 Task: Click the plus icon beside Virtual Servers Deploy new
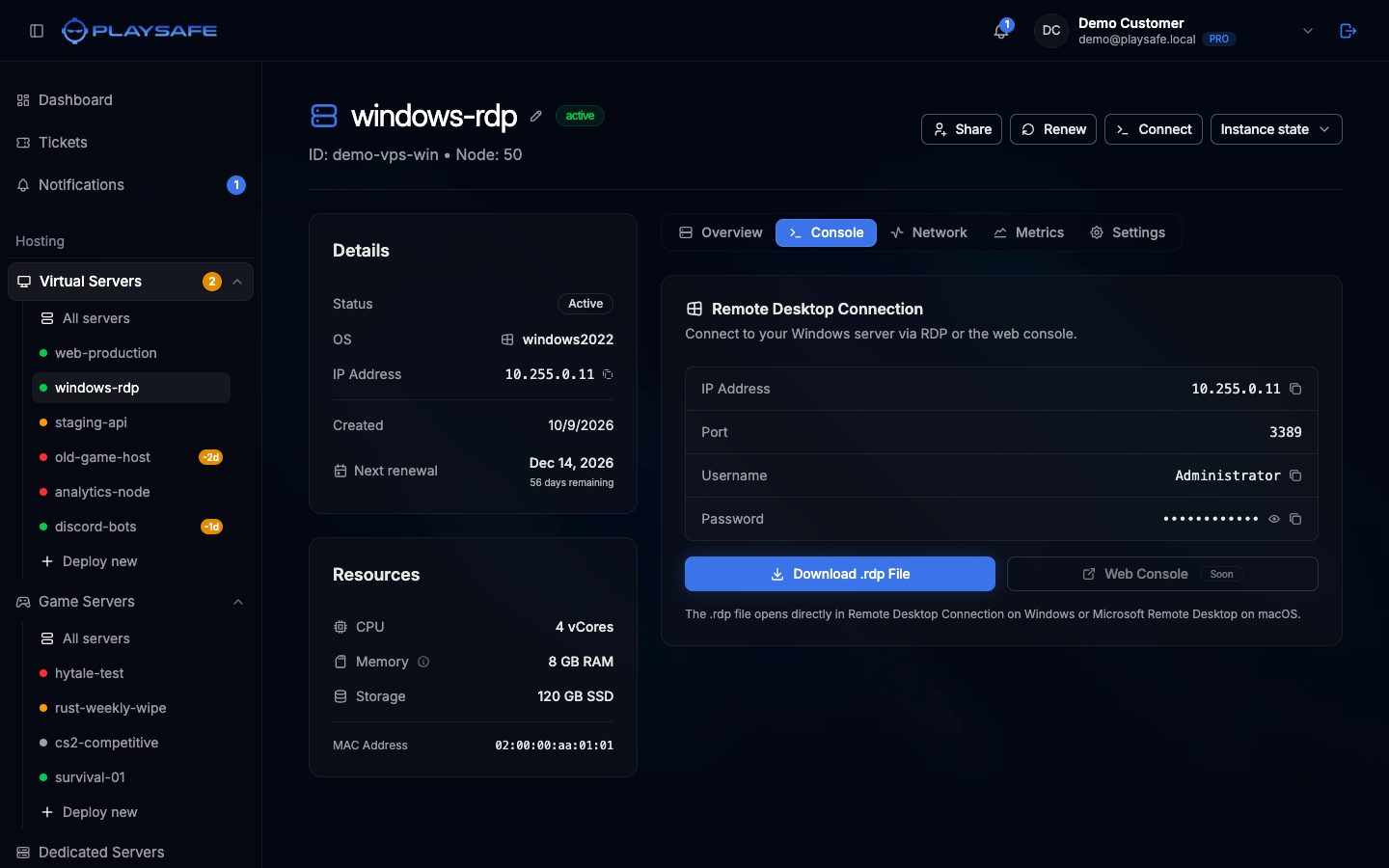(x=46, y=561)
